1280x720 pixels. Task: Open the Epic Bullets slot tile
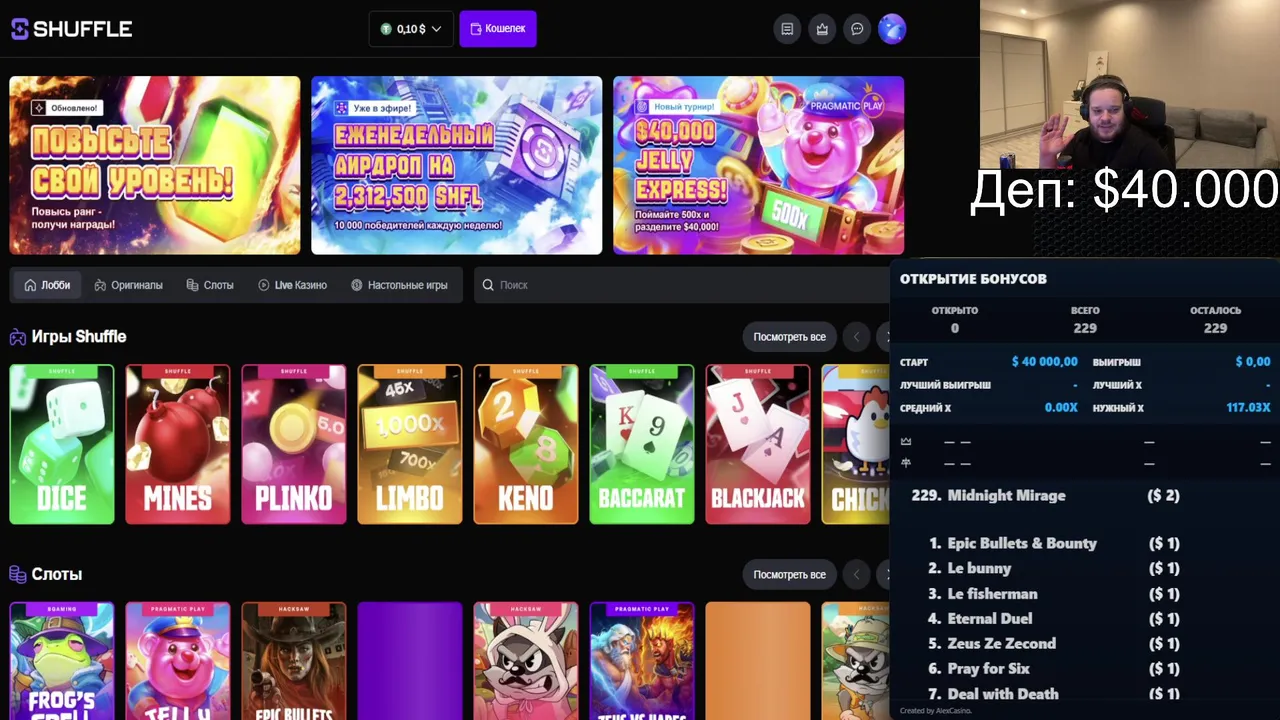[x=294, y=661]
